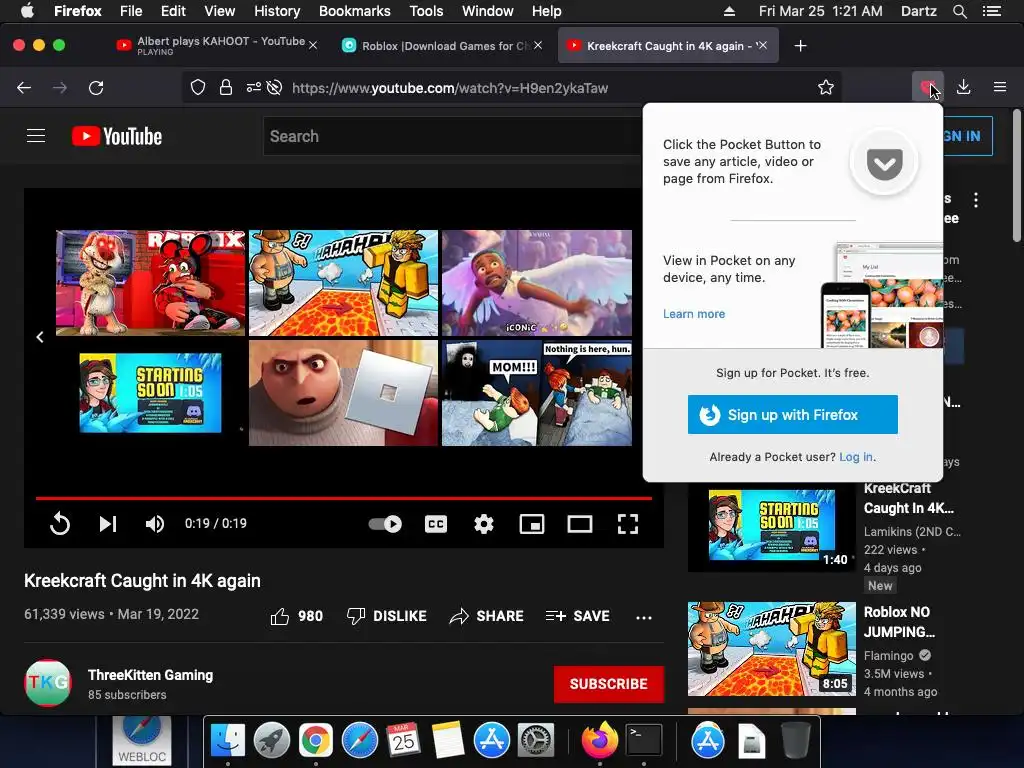The width and height of the screenshot is (1024, 768).
Task: Open the Learn more link in Pocket panel
Action: (694, 314)
